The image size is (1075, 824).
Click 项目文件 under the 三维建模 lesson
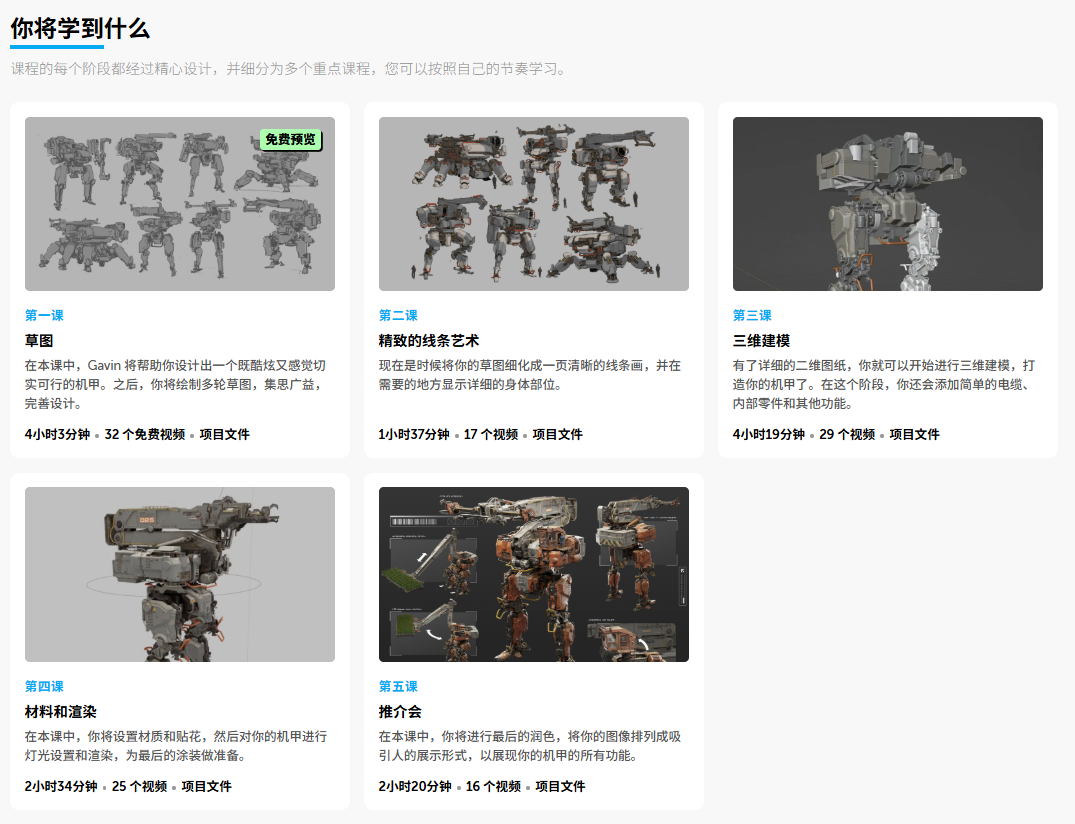coord(914,435)
